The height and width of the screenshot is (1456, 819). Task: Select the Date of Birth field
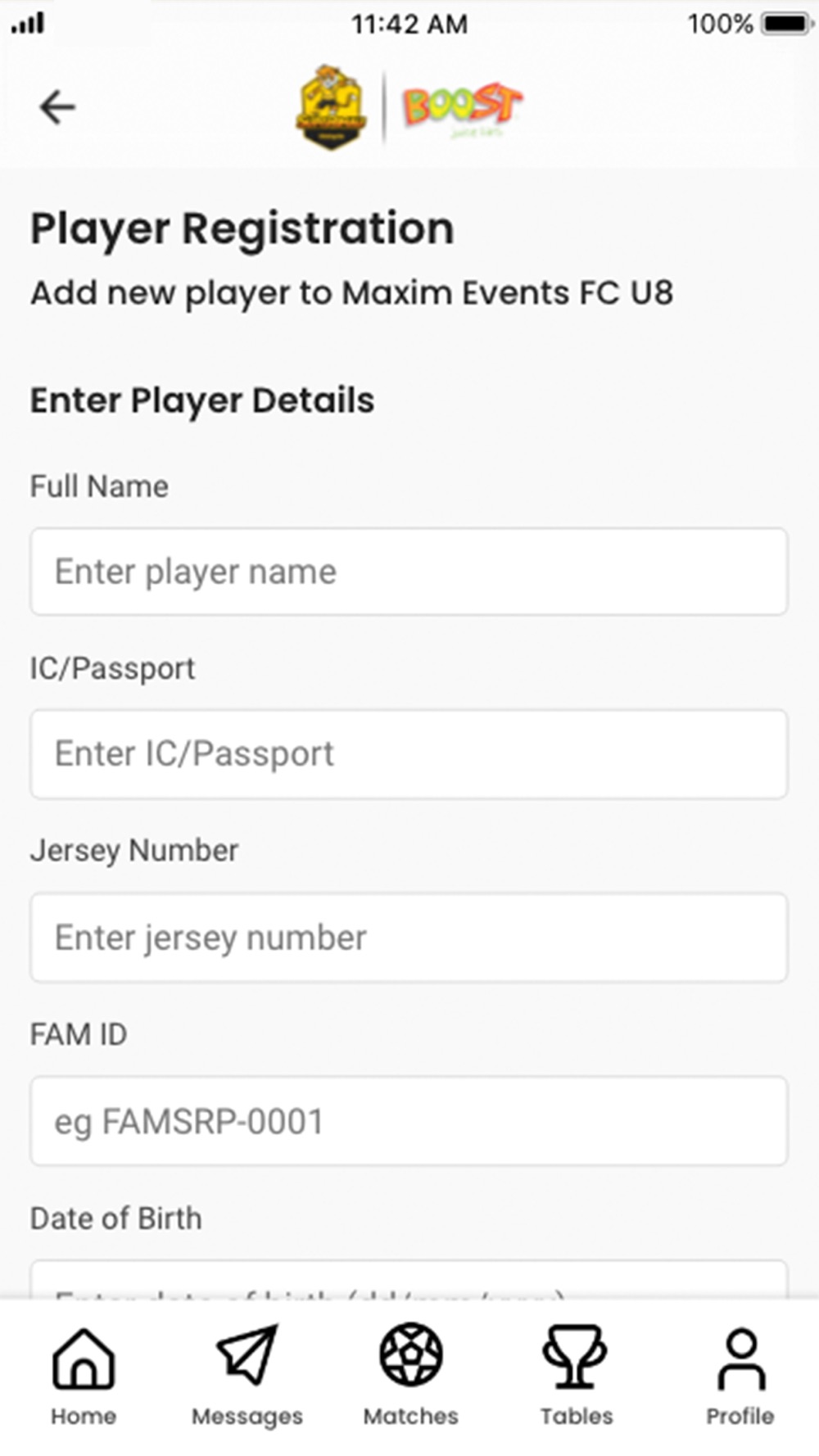[x=409, y=1280]
